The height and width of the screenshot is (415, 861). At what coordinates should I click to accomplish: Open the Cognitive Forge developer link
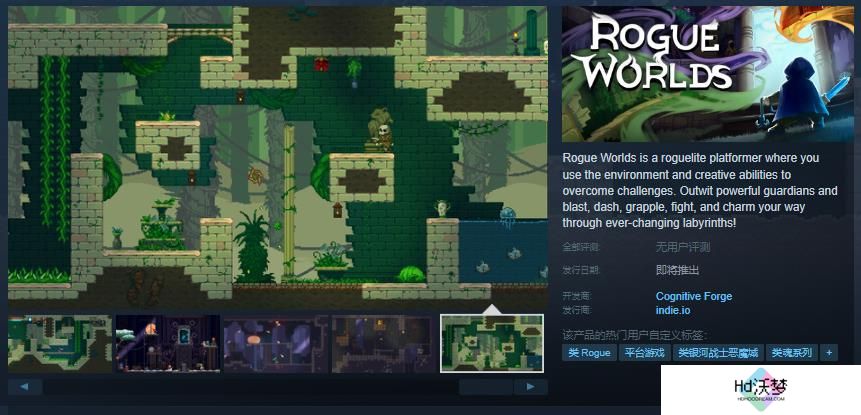click(694, 296)
